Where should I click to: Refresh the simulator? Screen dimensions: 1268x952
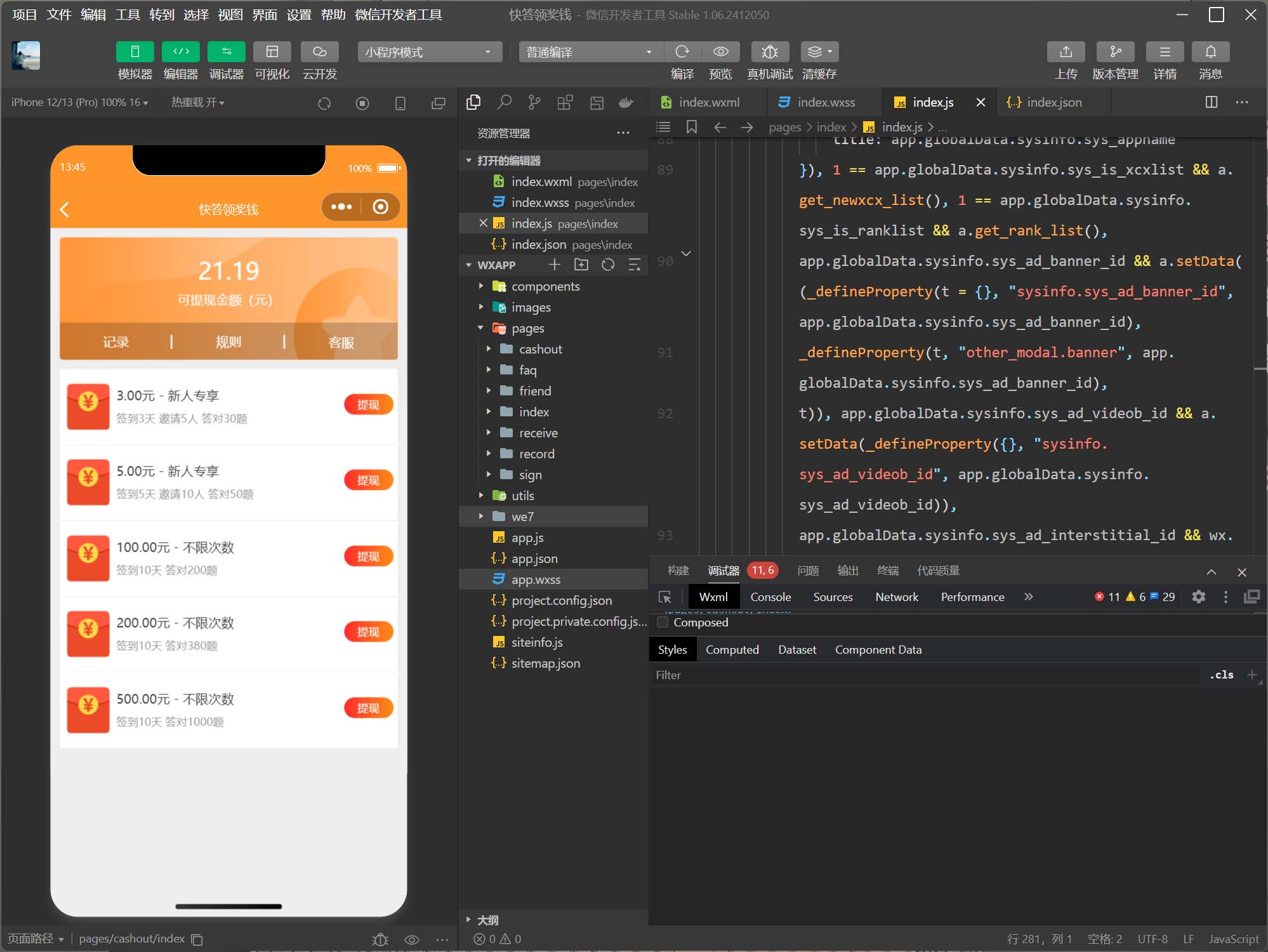[324, 103]
